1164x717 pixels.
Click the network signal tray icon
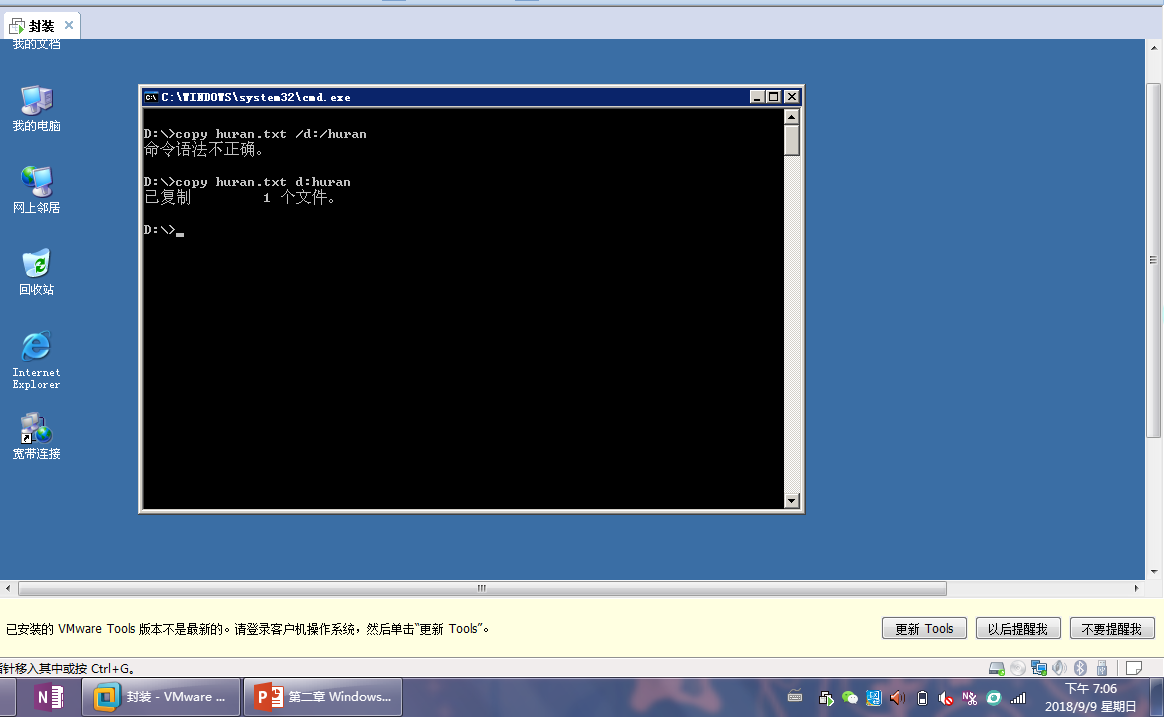pos(1018,698)
